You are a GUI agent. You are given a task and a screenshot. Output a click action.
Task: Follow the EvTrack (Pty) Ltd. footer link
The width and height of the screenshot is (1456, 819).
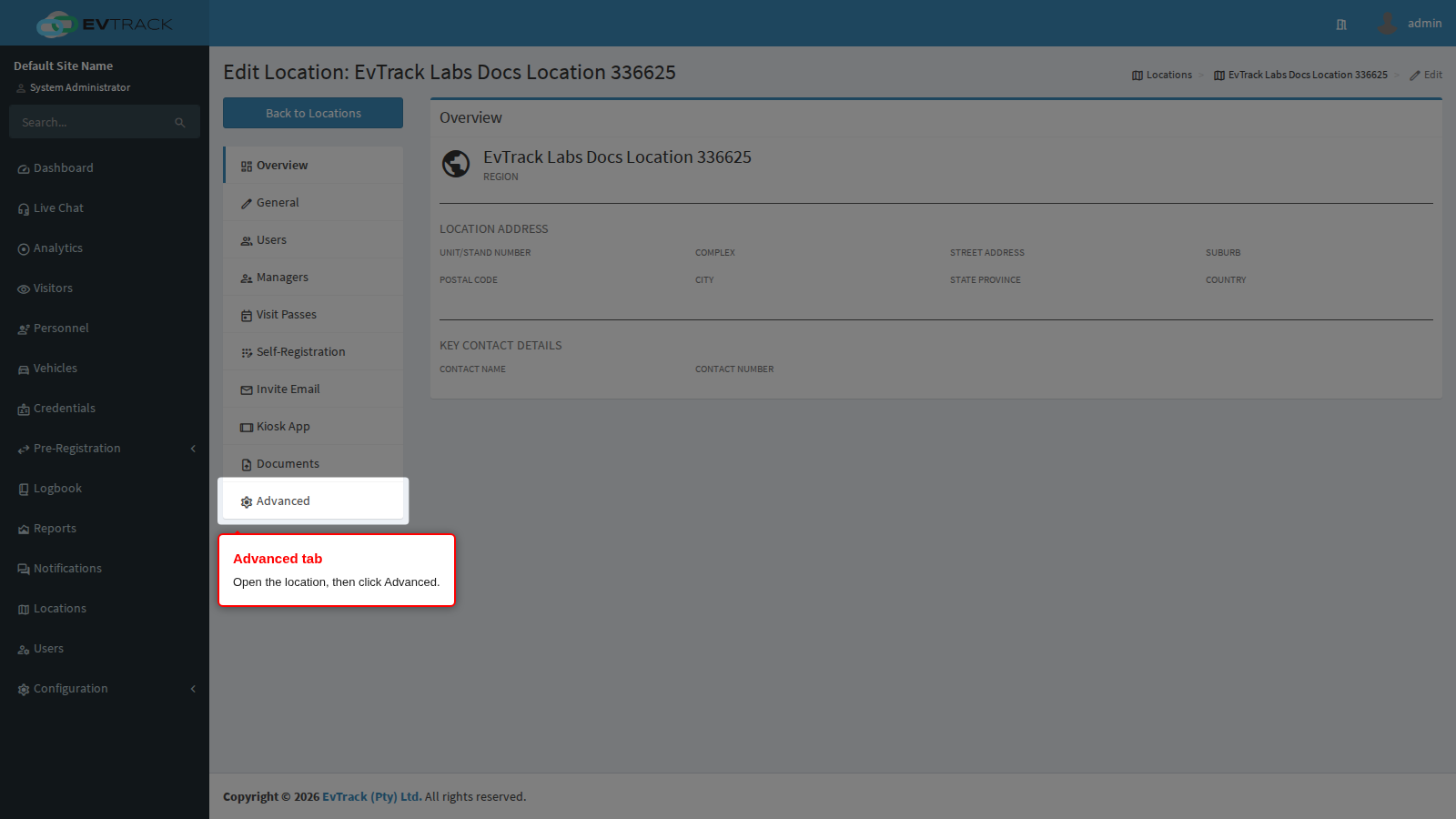coord(372,796)
